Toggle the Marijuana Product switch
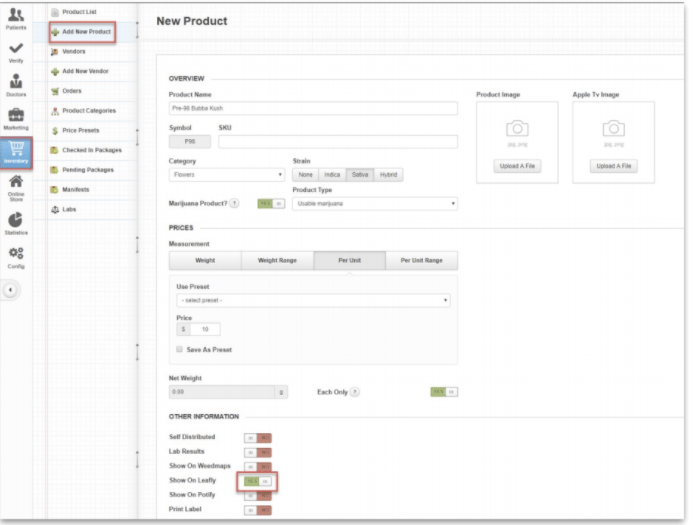Image resolution: width=694 pixels, height=525 pixels. 271,204
